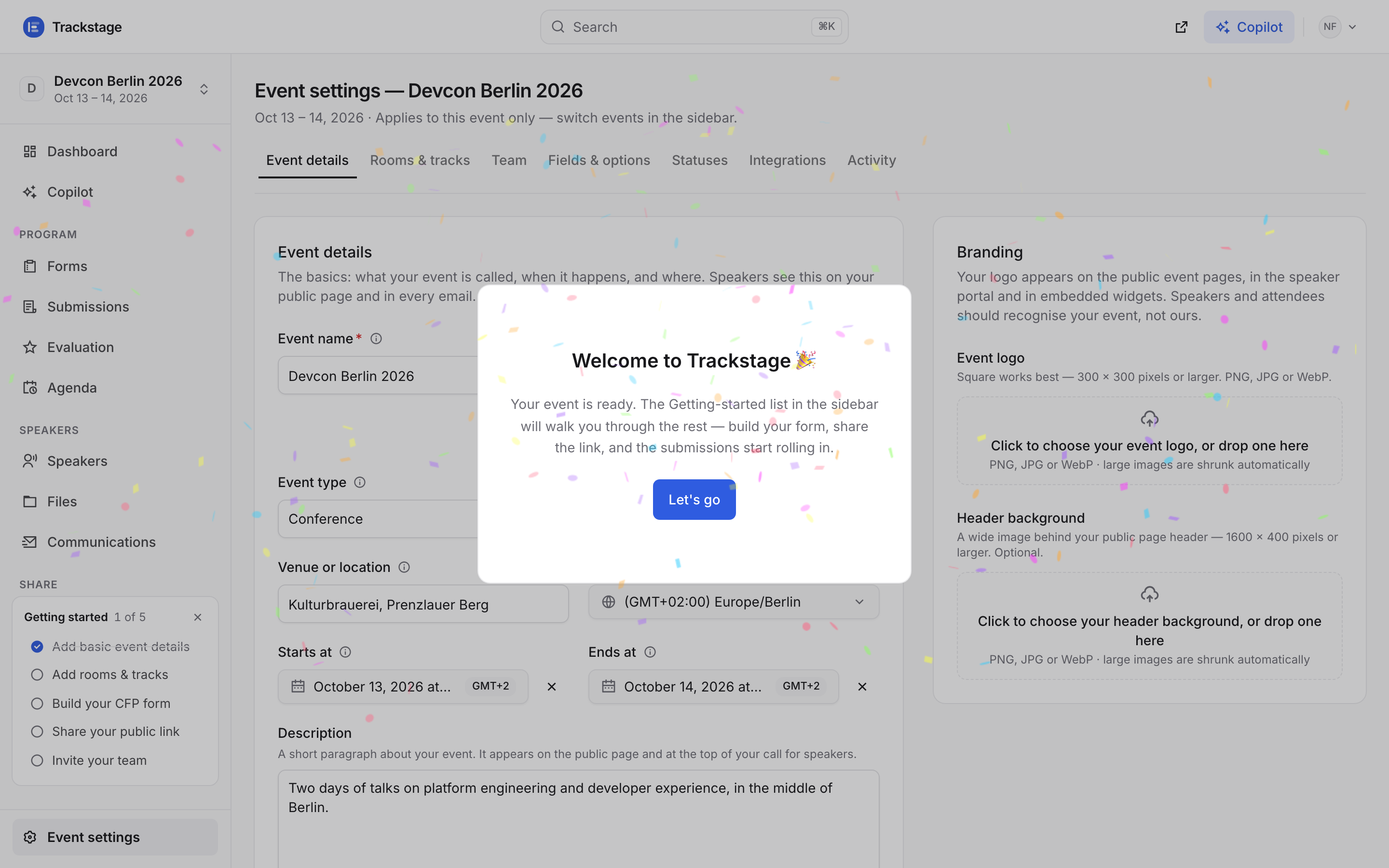Viewport: 1389px width, 868px height.
Task: Check Build your CFP form step
Action: pos(37,703)
